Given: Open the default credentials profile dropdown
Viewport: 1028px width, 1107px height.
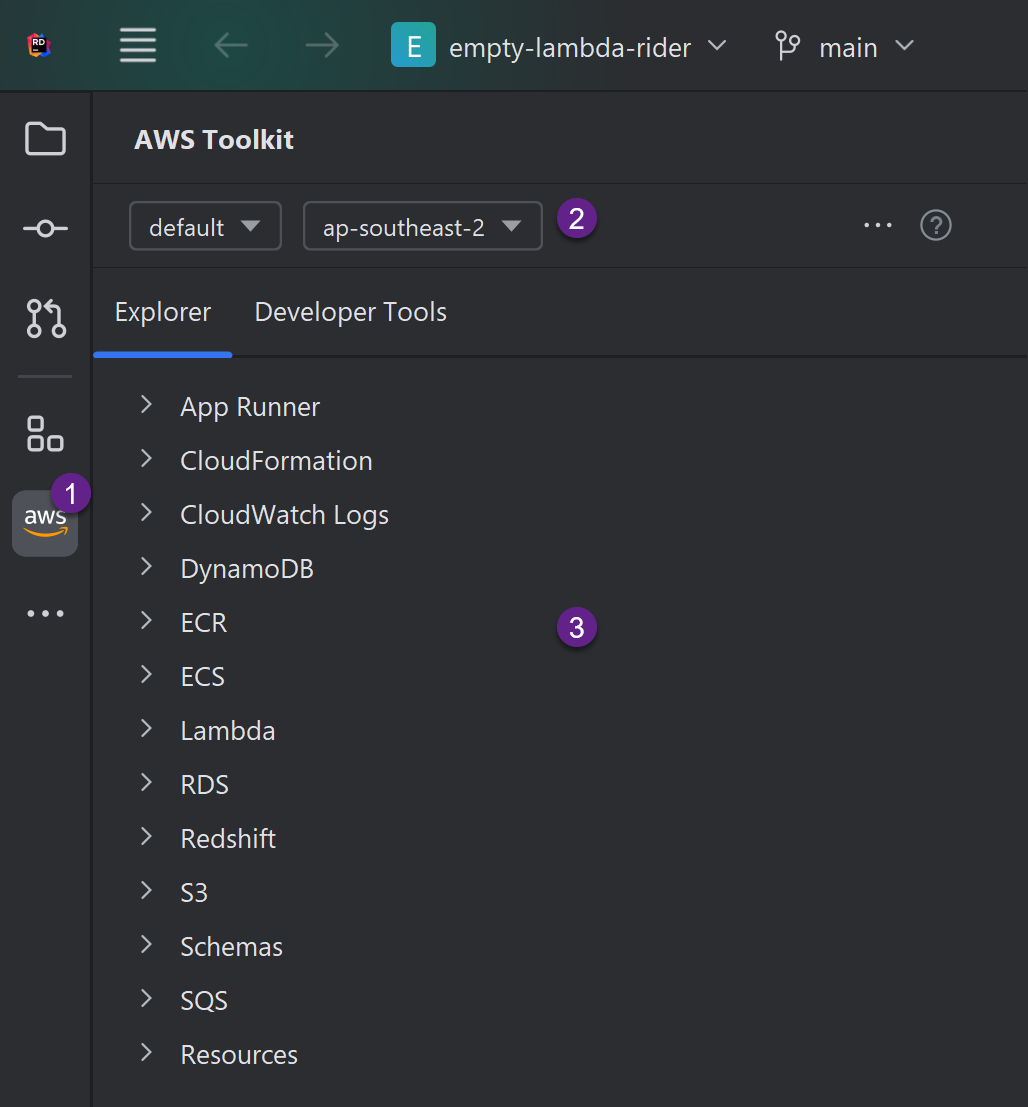Looking at the screenshot, I should (205, 226).
